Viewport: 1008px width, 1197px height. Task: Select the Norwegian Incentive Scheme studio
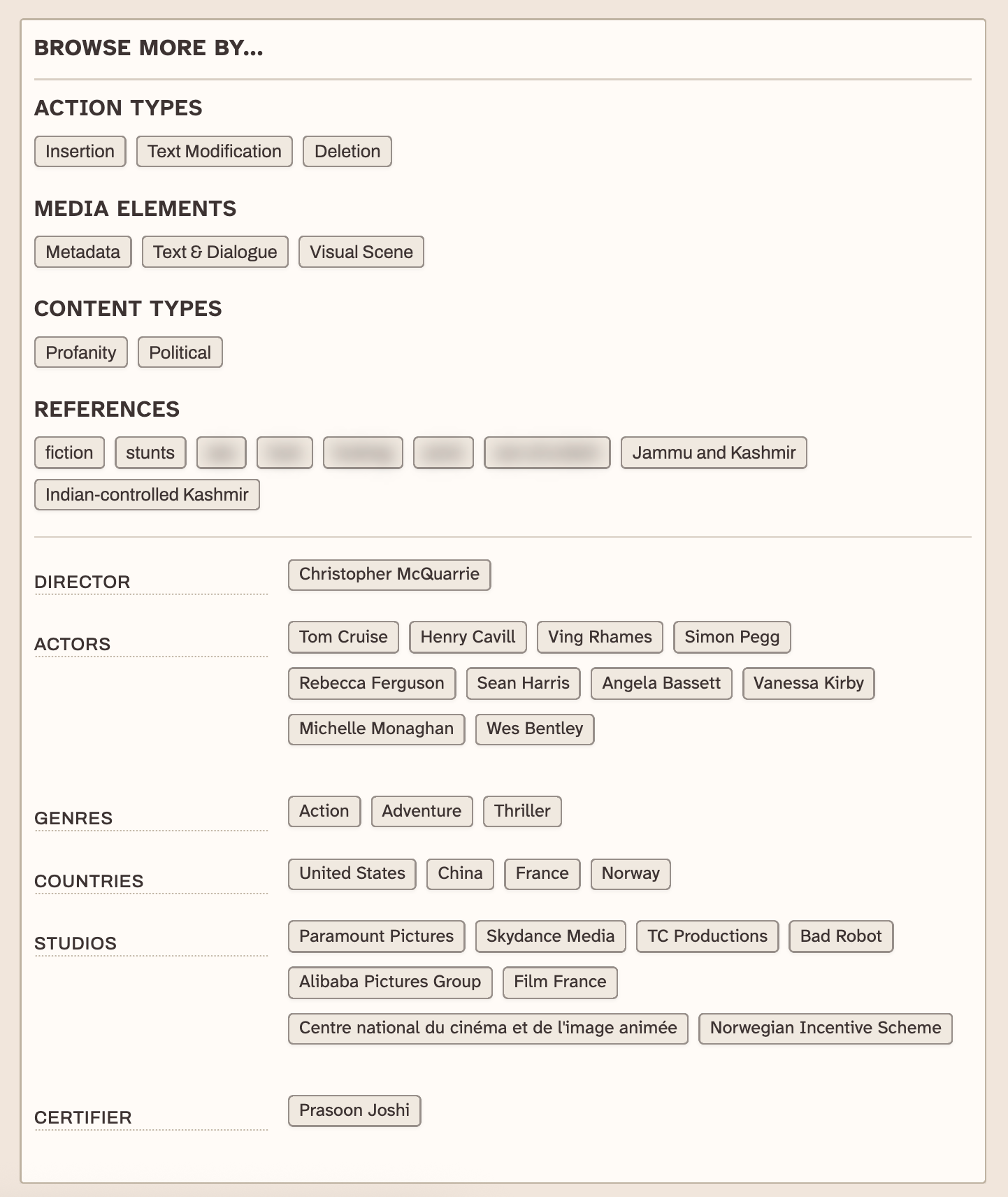[825, 1028]
